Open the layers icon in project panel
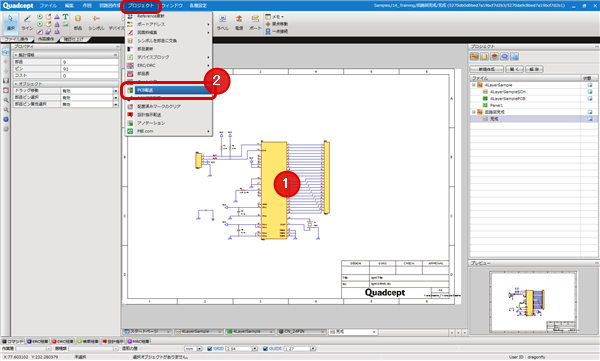600x361 pixels. pos(494,57)
